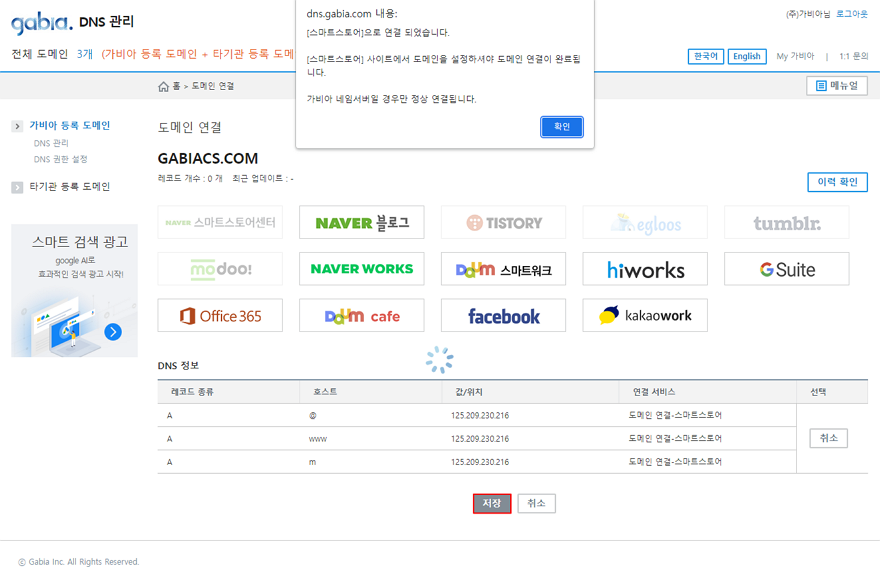This screenshot has width=880, height=578.
Task: Confirm the dialog with 확인 button
Action: tap(562, 127)
